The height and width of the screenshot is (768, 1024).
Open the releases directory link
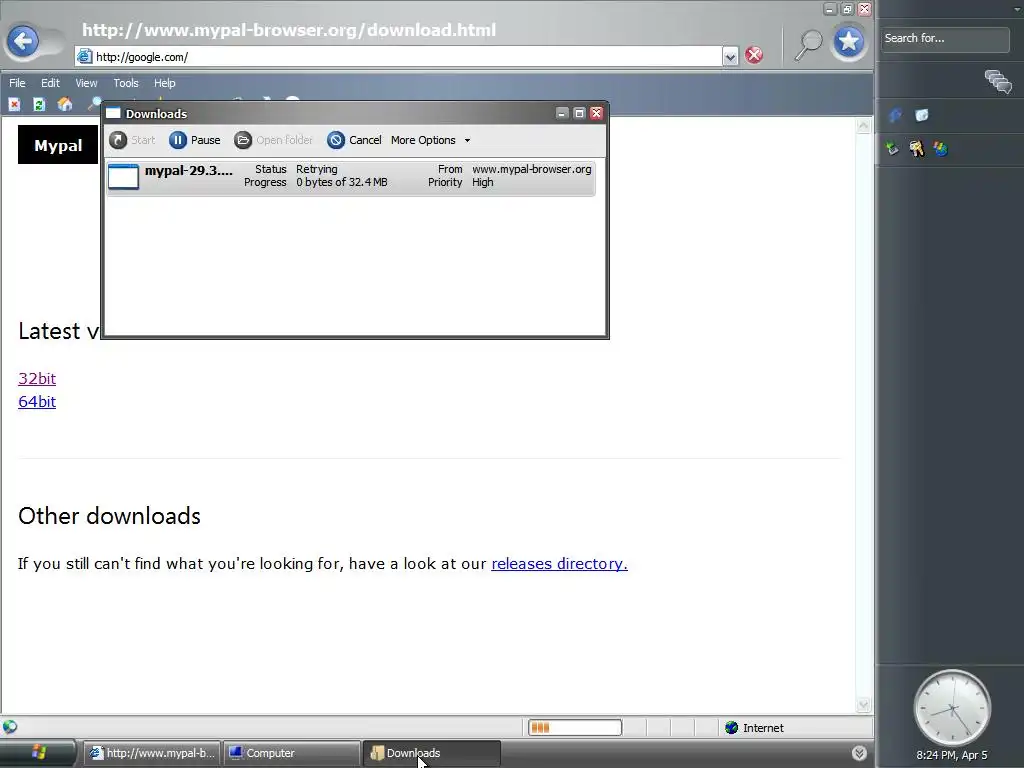559,564
